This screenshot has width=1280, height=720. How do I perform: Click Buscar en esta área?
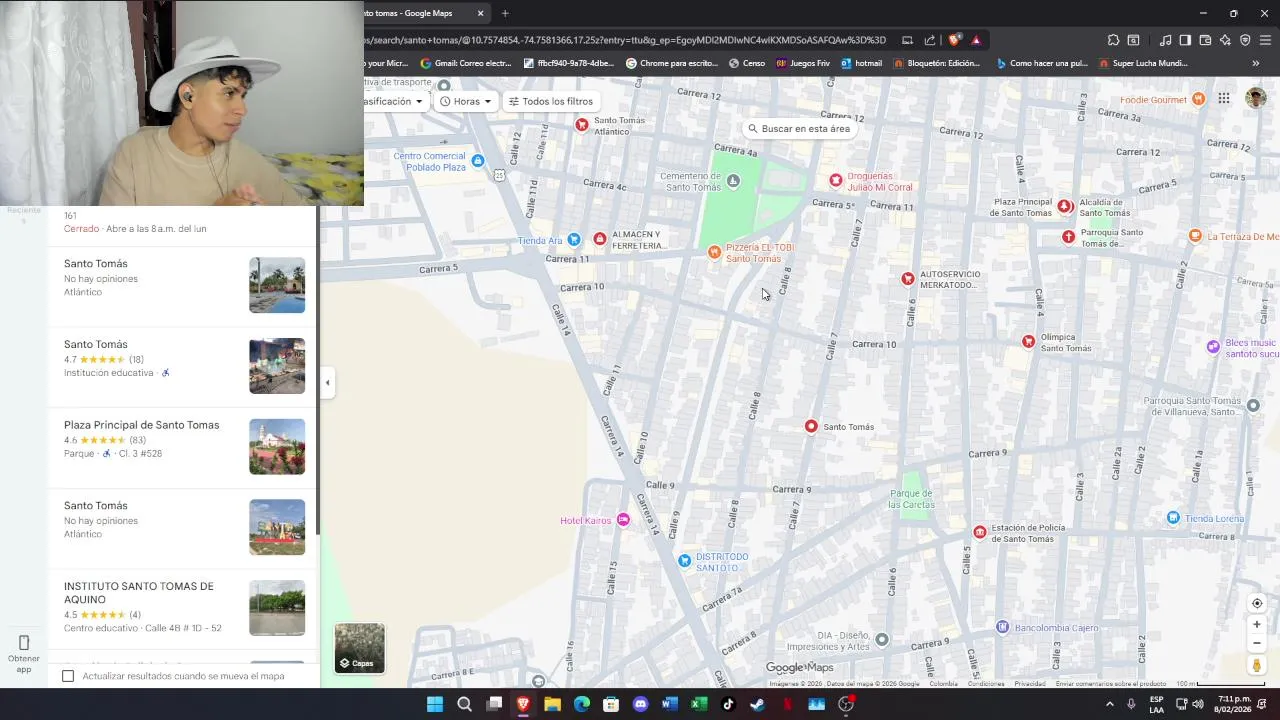click(x=799, y=128)
